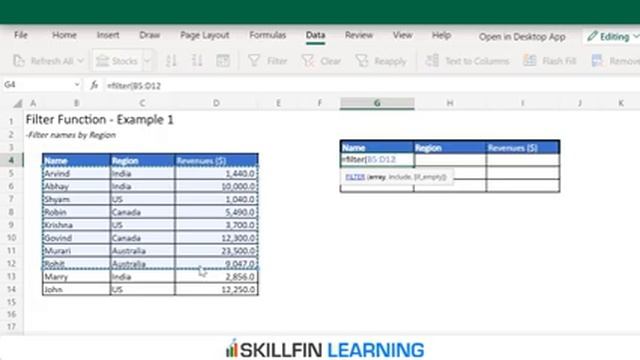
Task: Open the File menu tab
Action: tap(20, 36)
